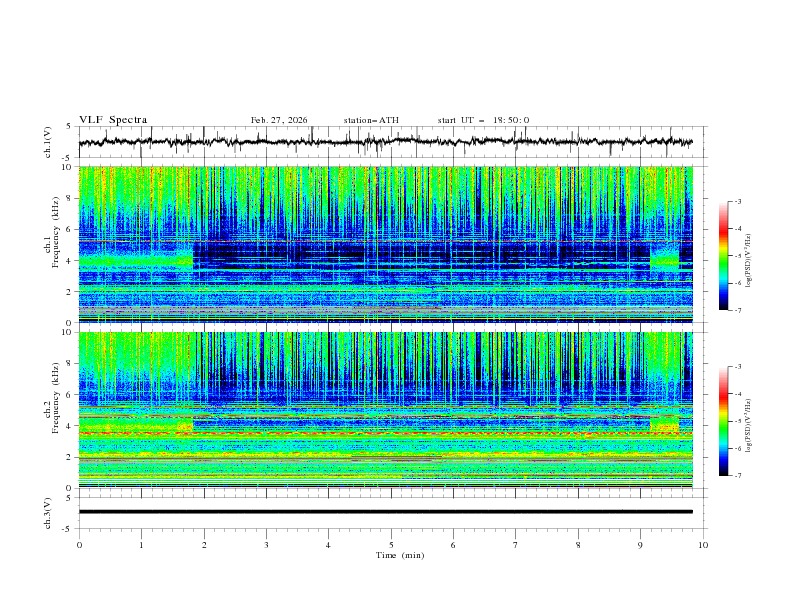Click the time-axis tick label "9"

pyautogui.click(x=640, y=545)
